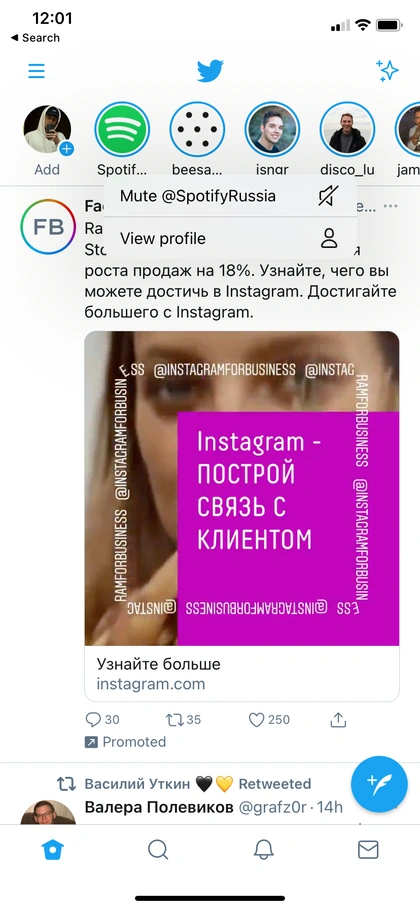The height and width of the screenshot is (909, 420).
Task: Open the compose tweet floating button
Action: click(380, 784)
